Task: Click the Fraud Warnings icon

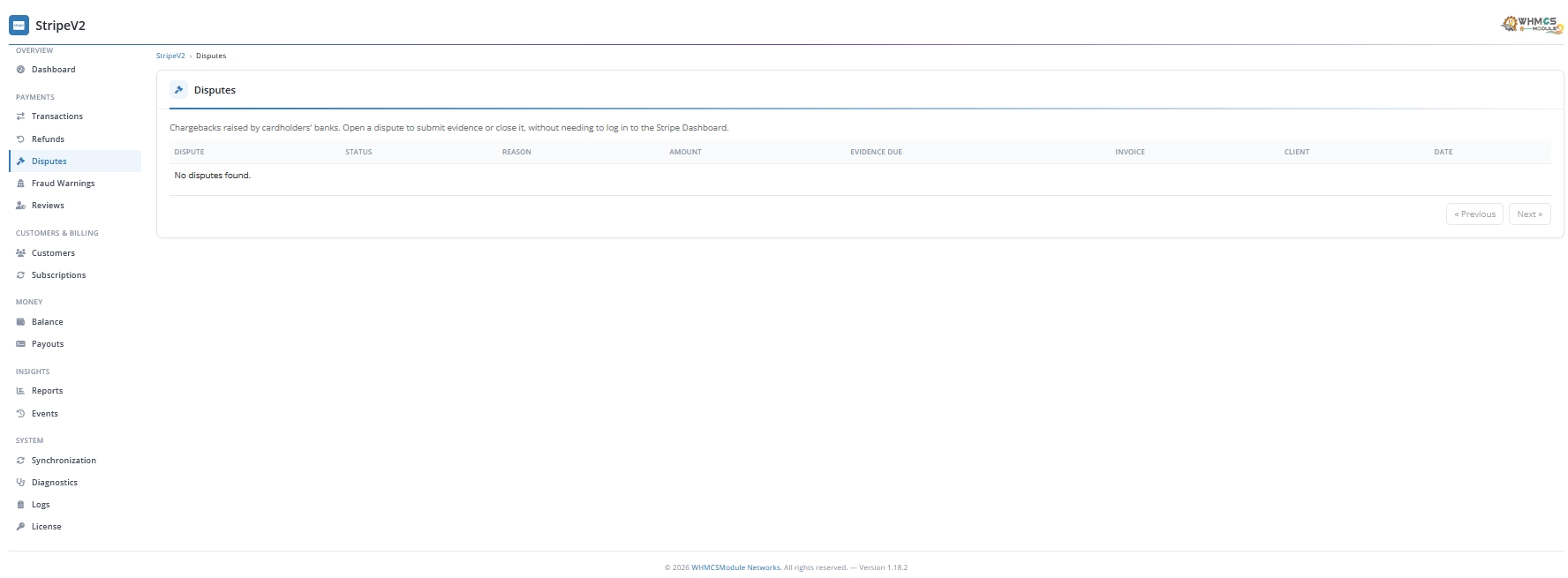Action: (21, 184)
